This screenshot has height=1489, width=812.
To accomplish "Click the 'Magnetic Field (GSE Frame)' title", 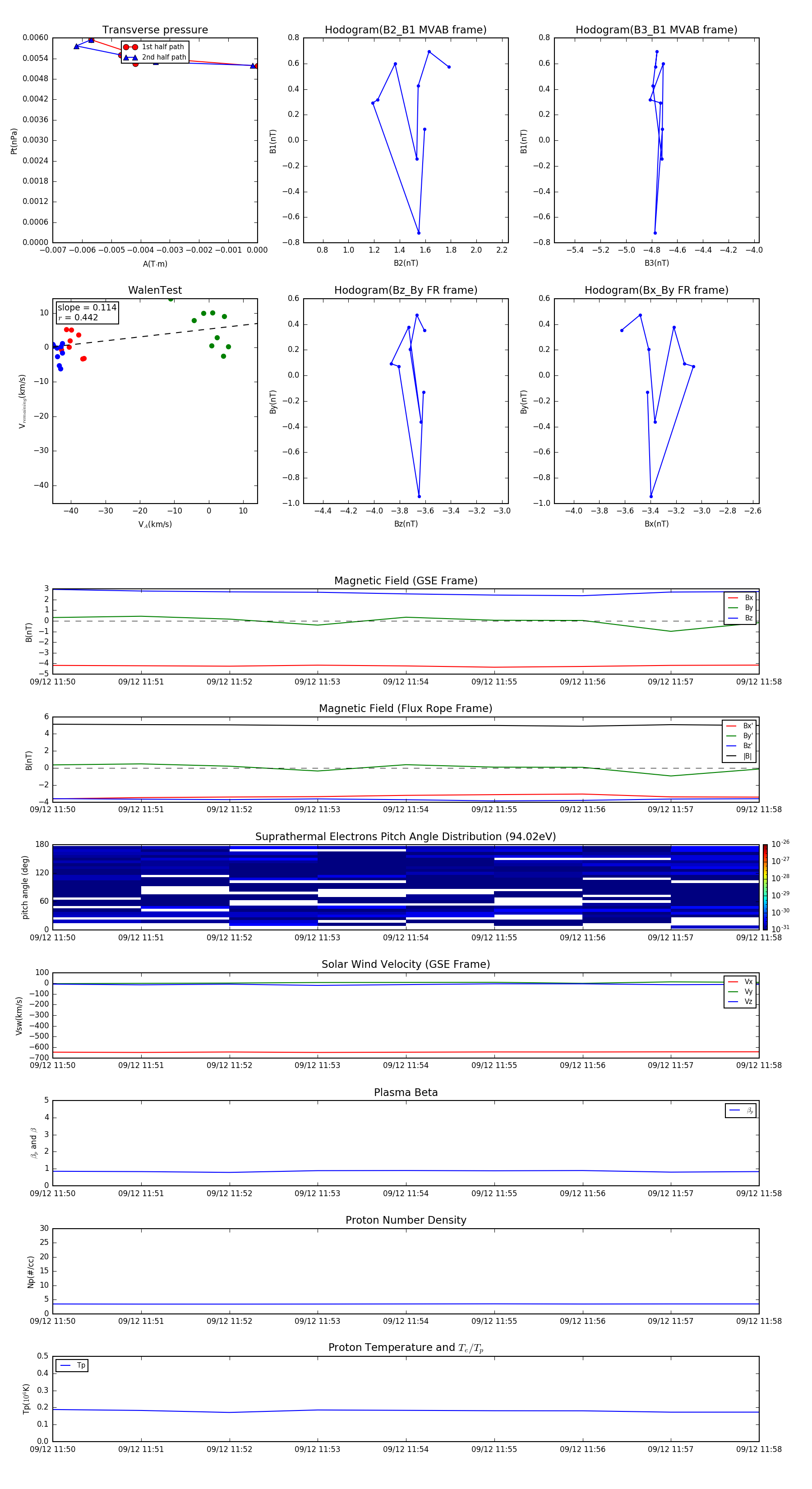I will 406,580.
